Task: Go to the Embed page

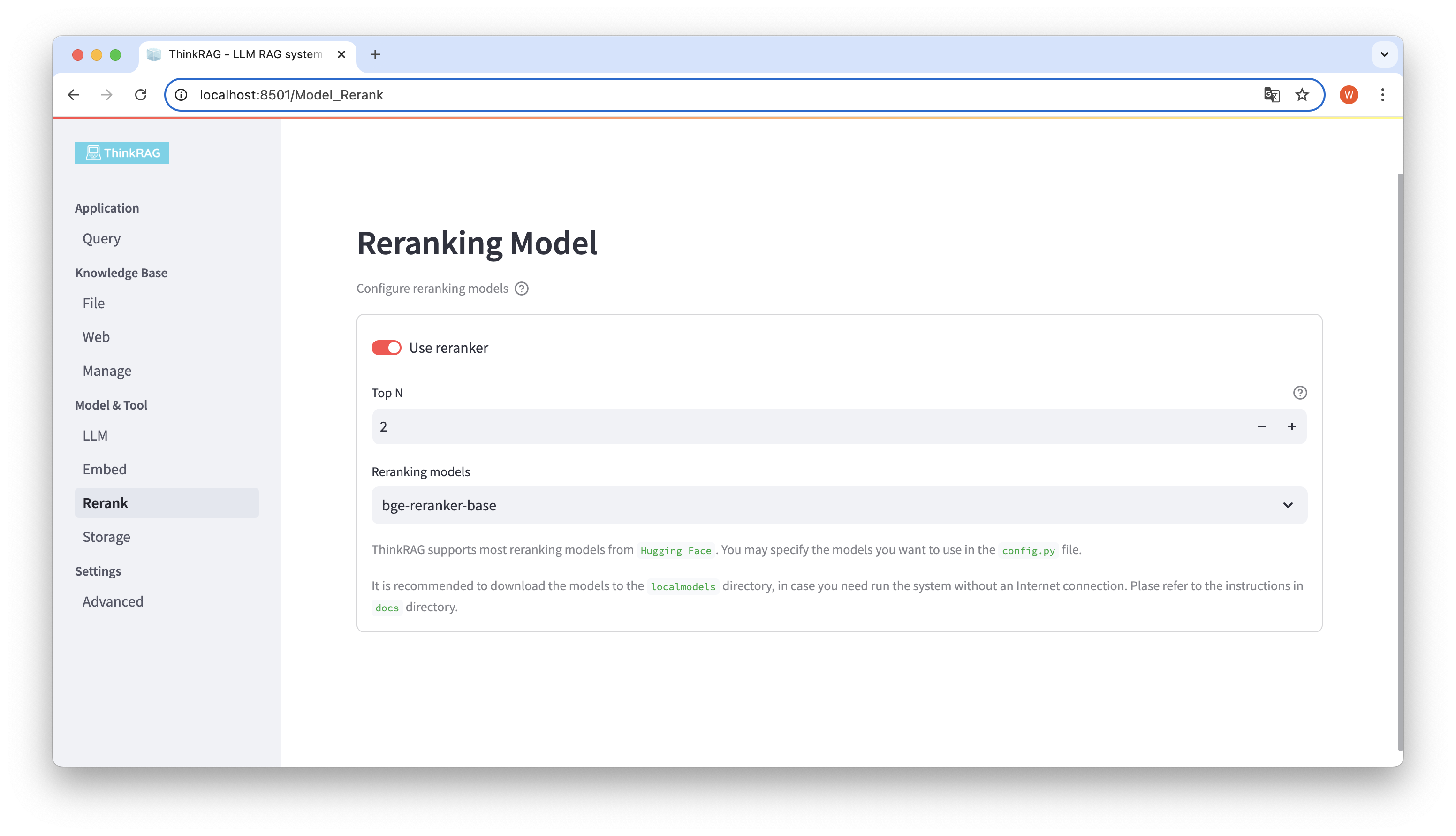Action: [105, 469]
